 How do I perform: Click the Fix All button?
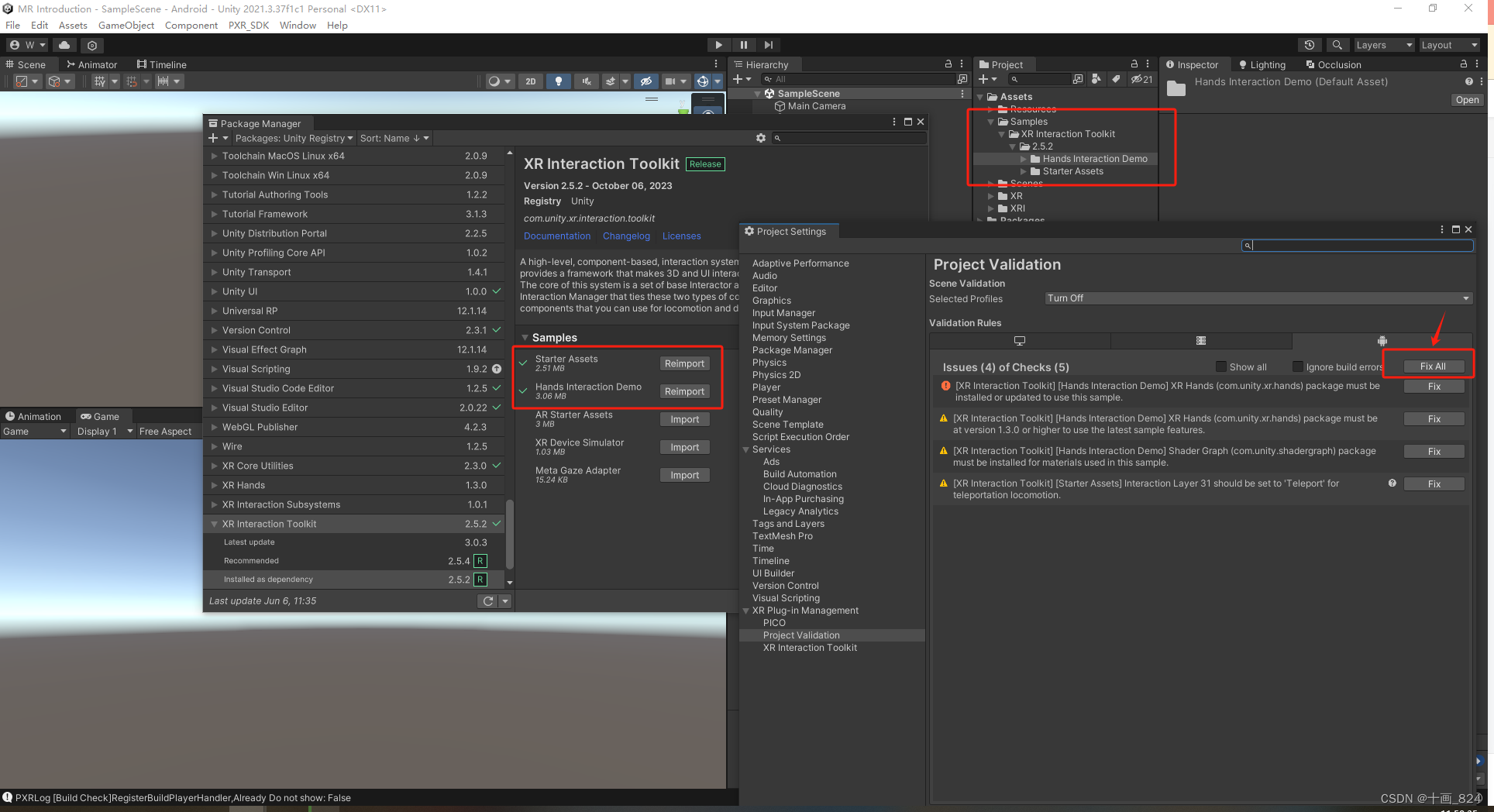click(x=1432, y=366)
